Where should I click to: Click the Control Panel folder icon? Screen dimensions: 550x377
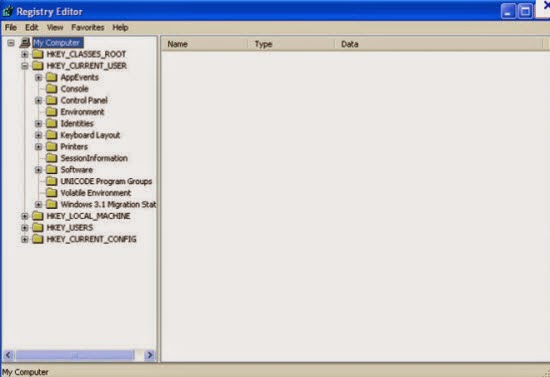tap(52, 101)
